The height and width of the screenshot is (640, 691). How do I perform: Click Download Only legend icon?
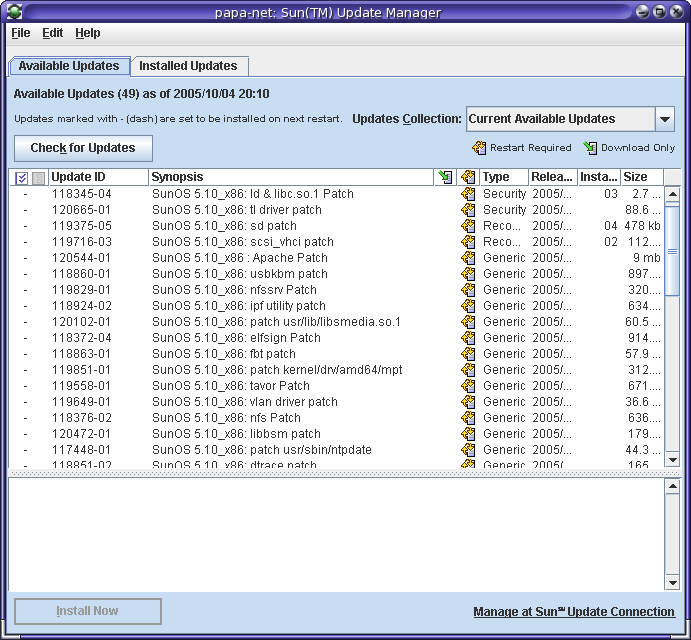(x=590, y=148)
